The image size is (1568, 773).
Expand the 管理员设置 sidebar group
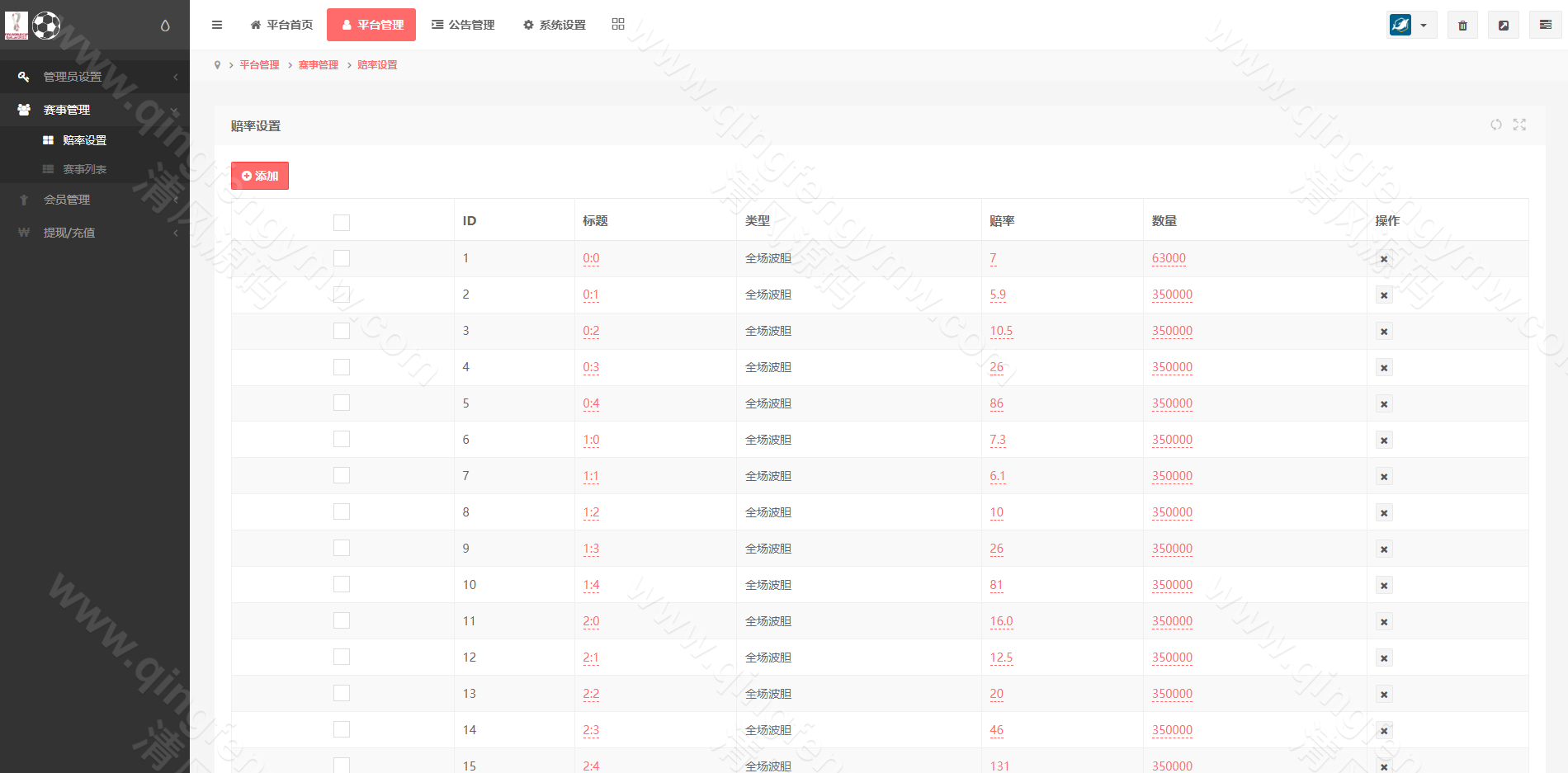(71, 76)
